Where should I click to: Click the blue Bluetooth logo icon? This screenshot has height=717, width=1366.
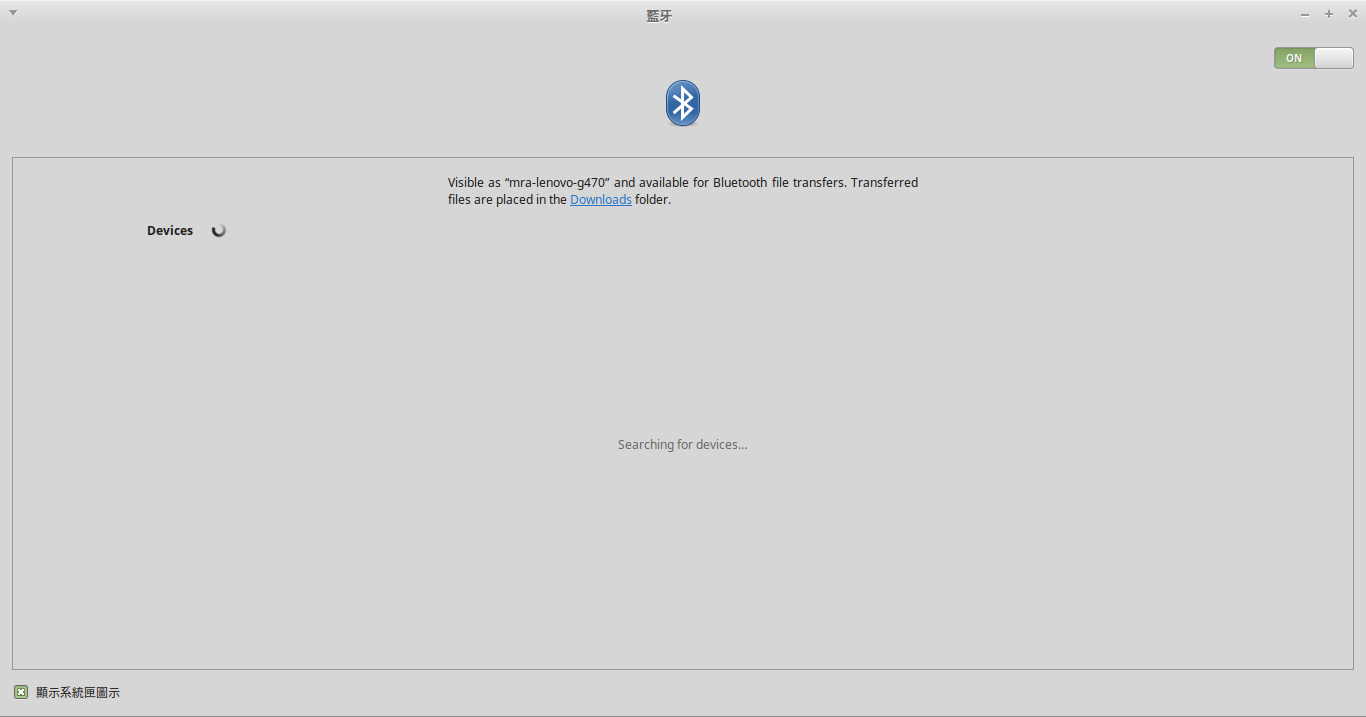[x=683, y=103]
